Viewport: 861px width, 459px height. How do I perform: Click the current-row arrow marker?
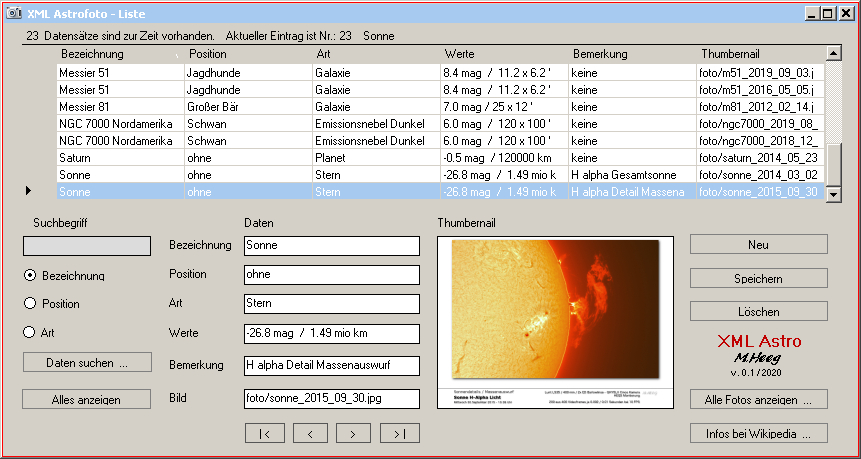(x=29, y=191)
